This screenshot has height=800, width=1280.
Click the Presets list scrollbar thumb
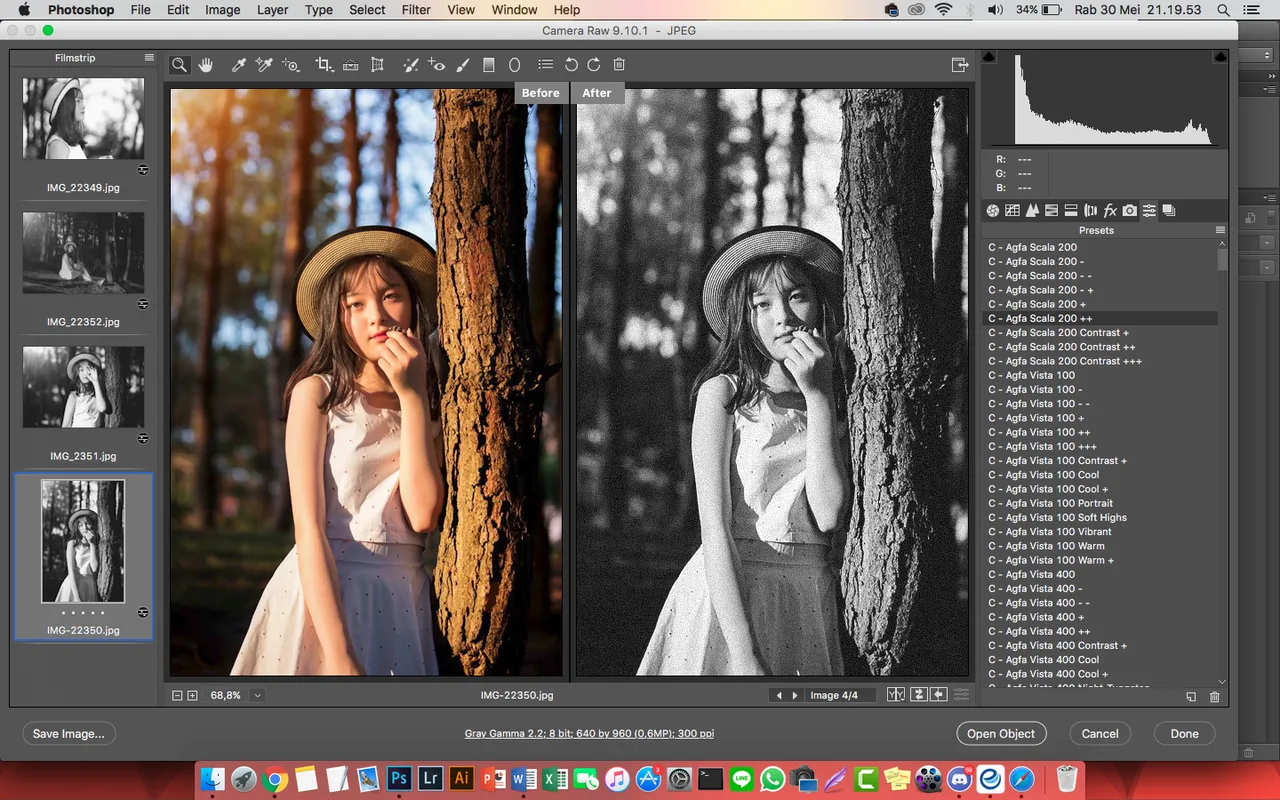point(1222,260)
